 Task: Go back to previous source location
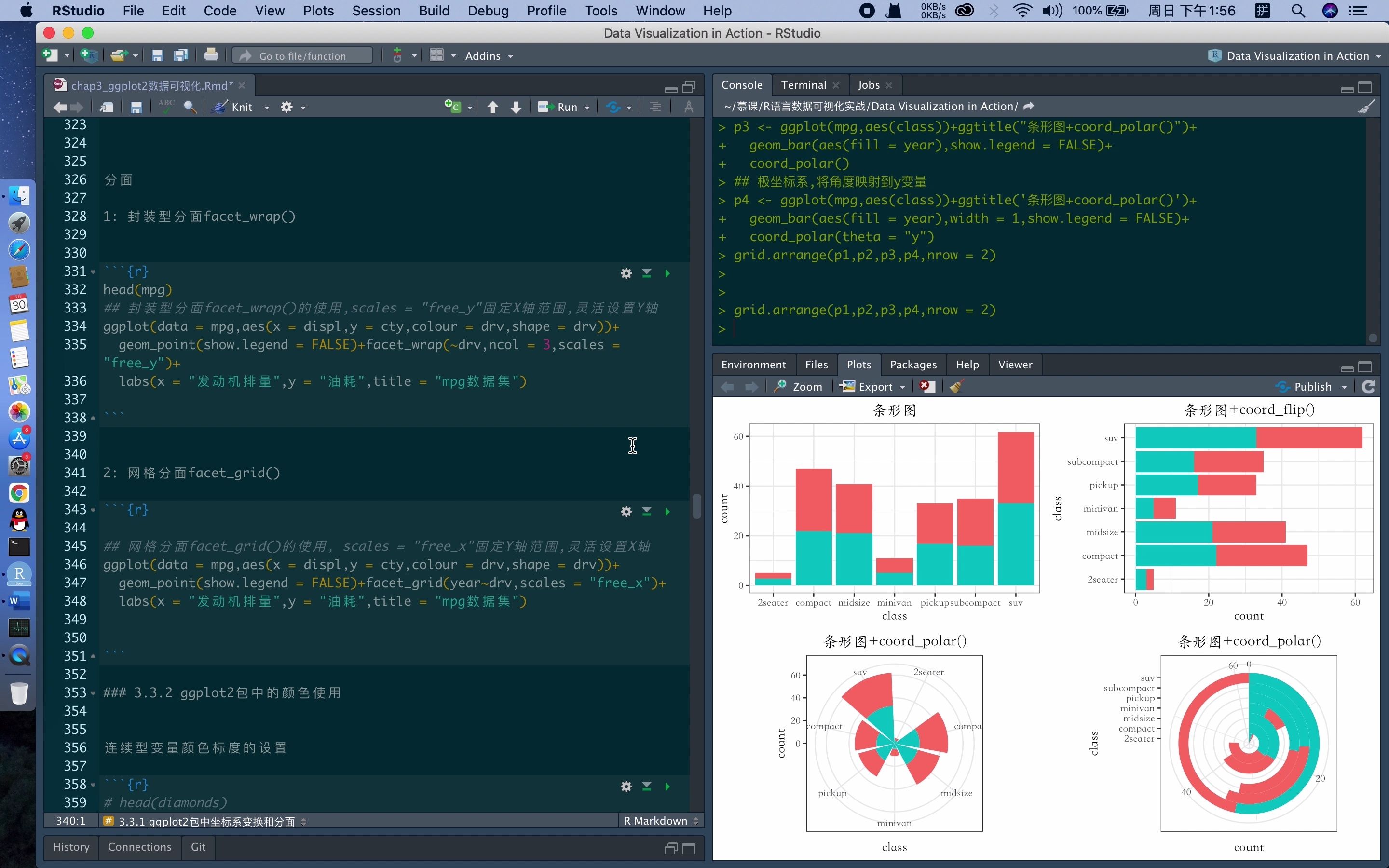coord(60,107)
